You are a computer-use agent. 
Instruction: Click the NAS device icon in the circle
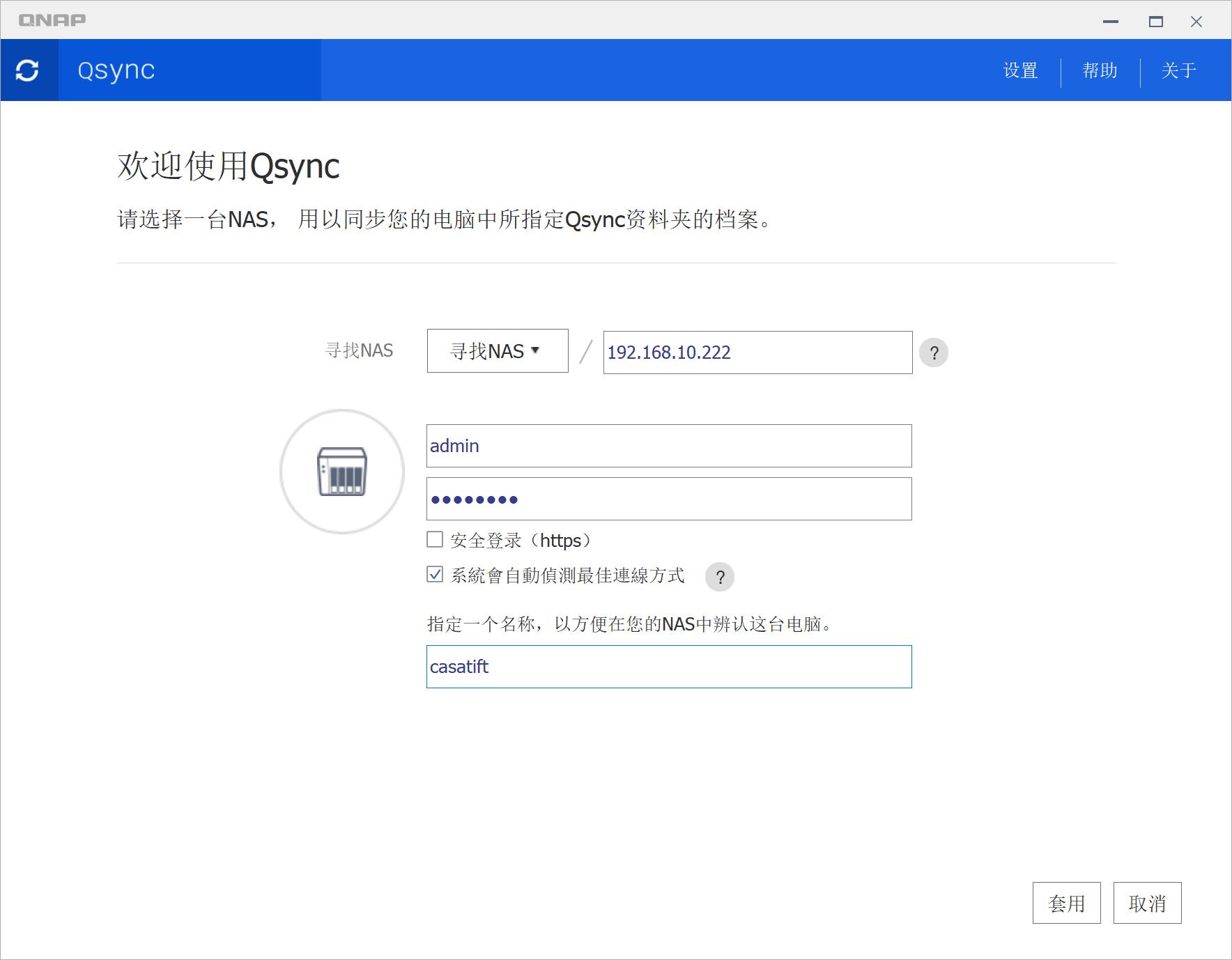click(341, 471)
